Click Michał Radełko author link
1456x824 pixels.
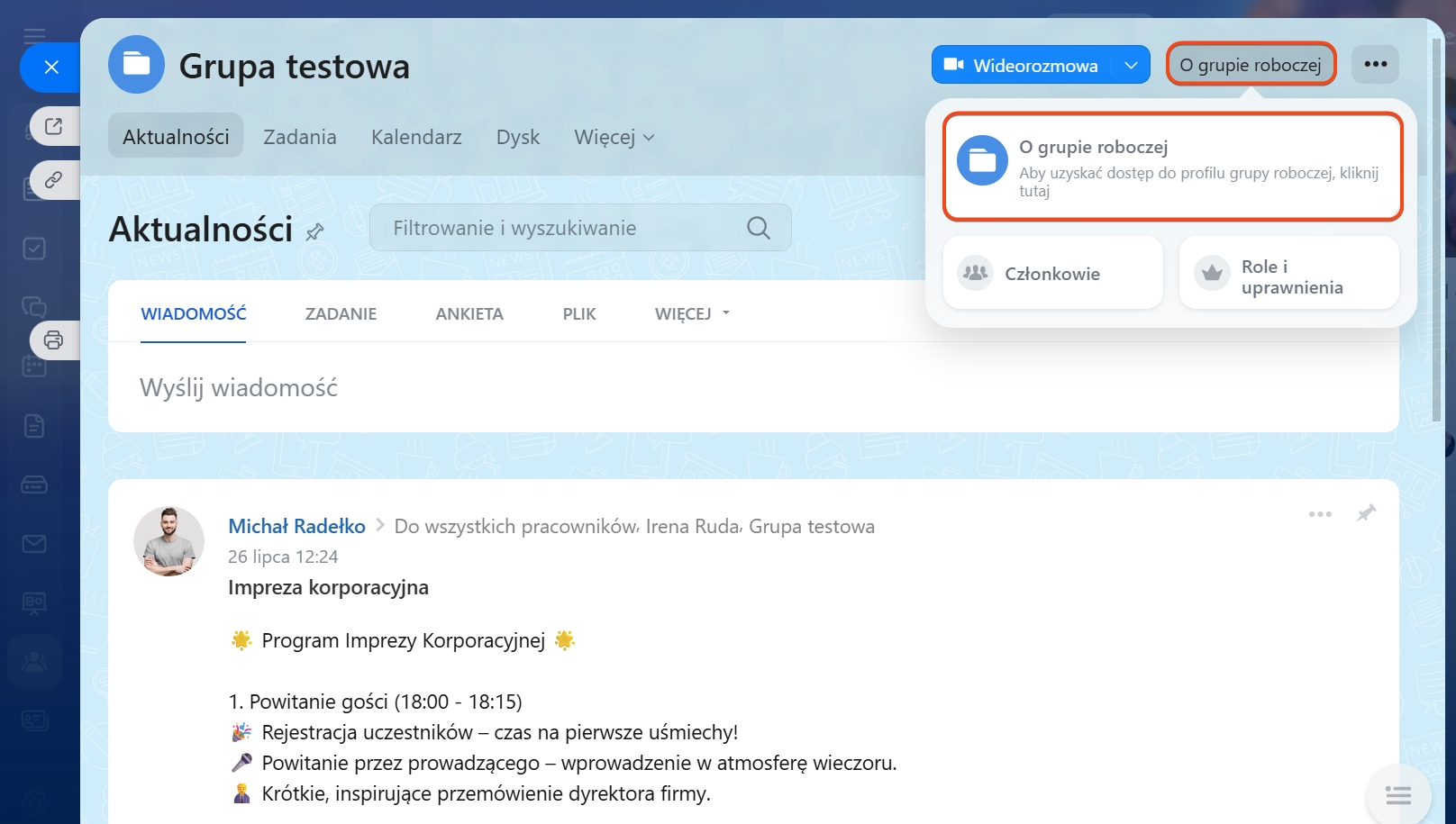point(296,526)
